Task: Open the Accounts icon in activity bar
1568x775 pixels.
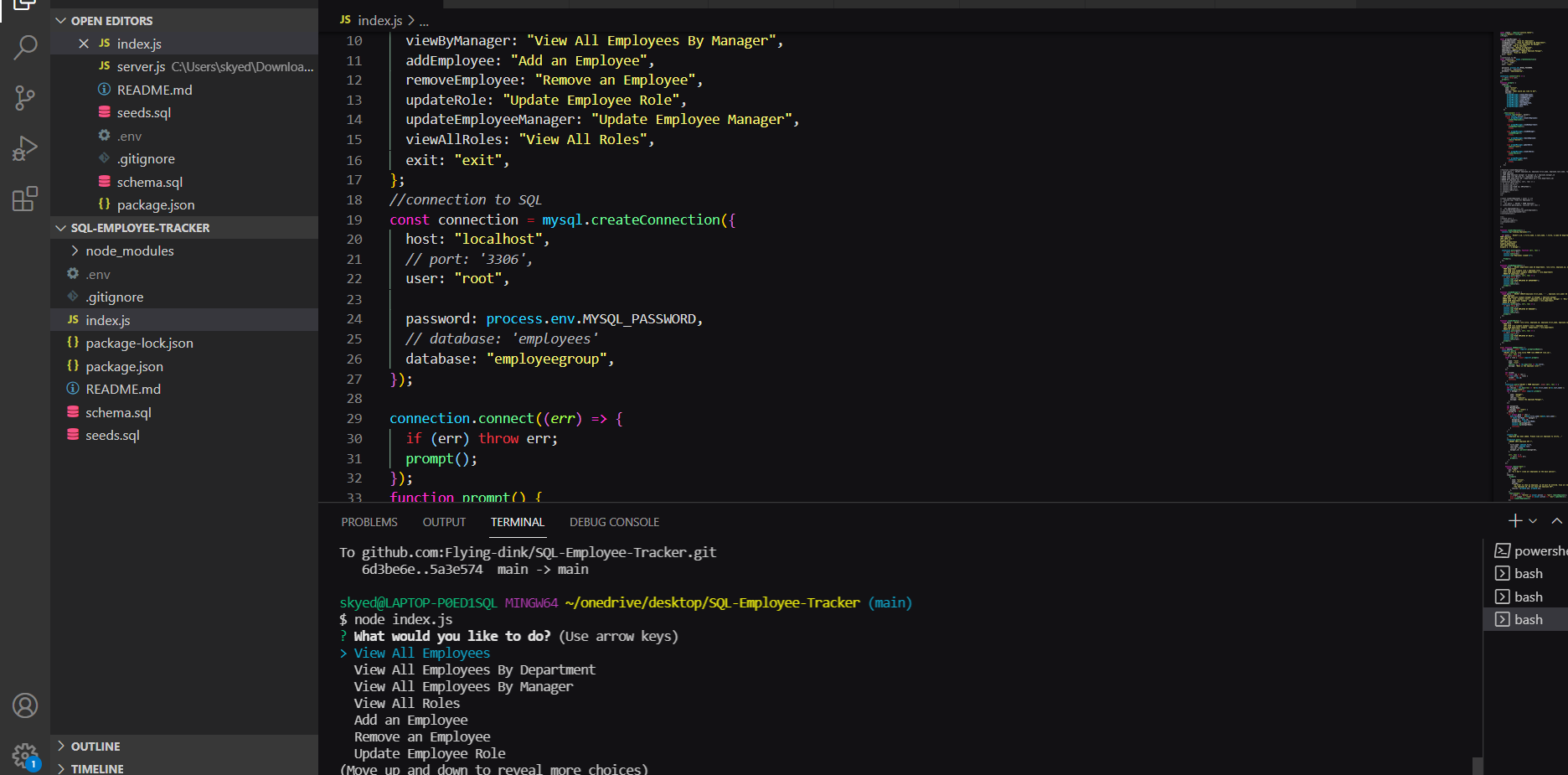Action: pyautogui.click(x=24, y=705)
